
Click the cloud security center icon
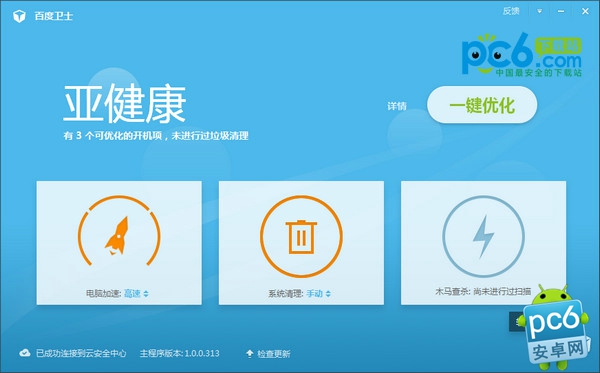click(25, 353)
